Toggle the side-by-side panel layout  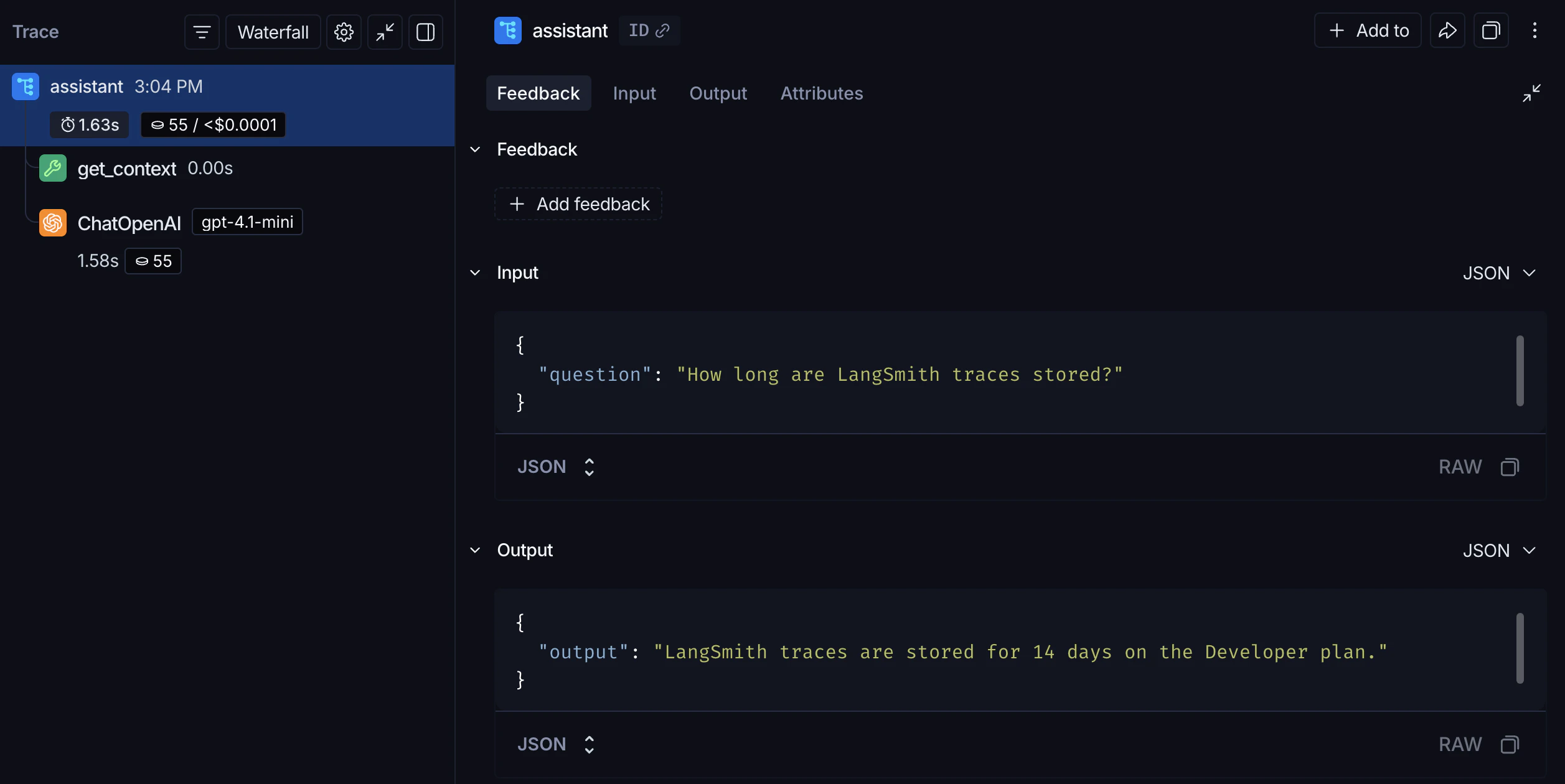click(426, 32)
